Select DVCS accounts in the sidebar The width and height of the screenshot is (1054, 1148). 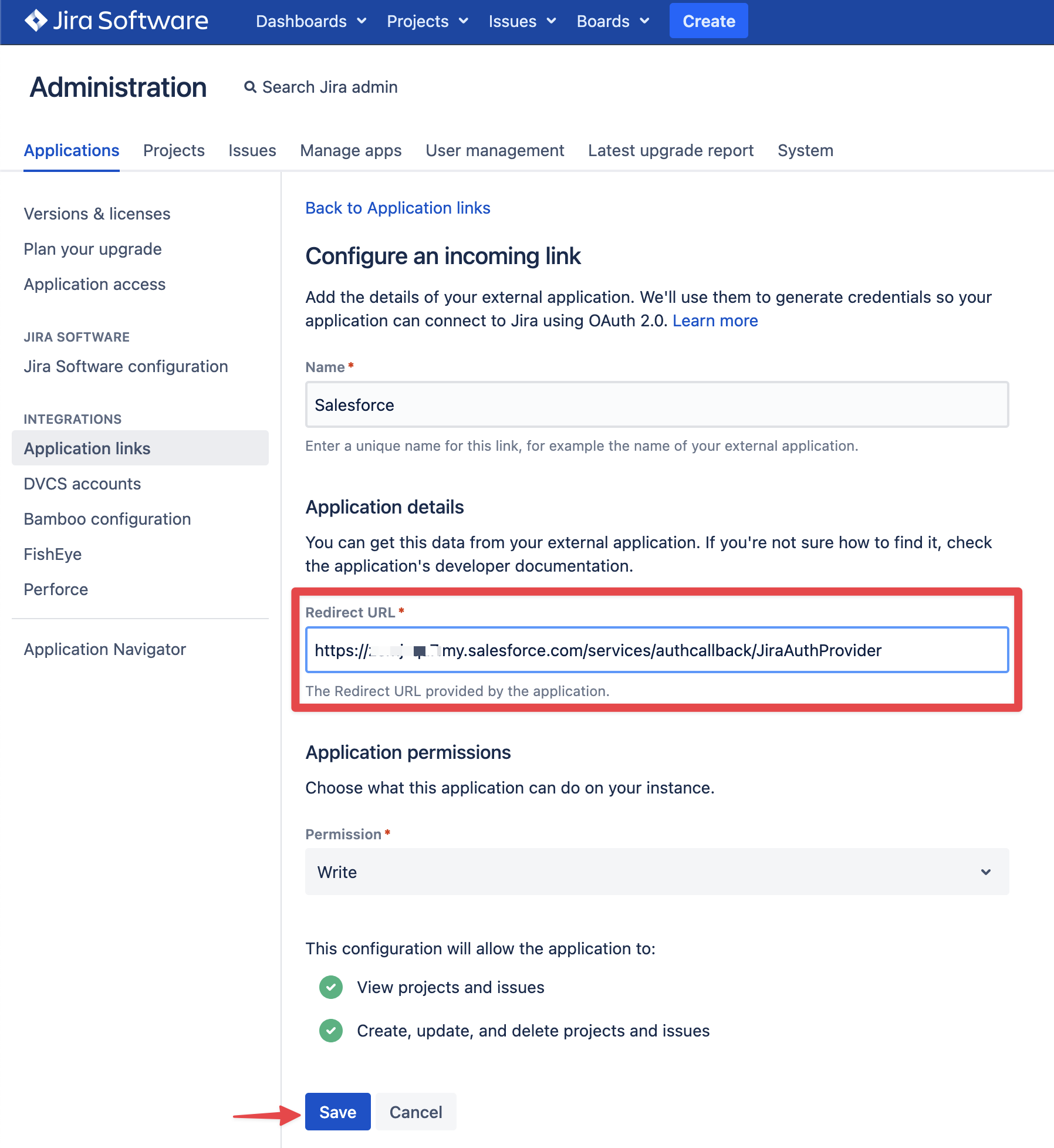click(x=83, y=484)
